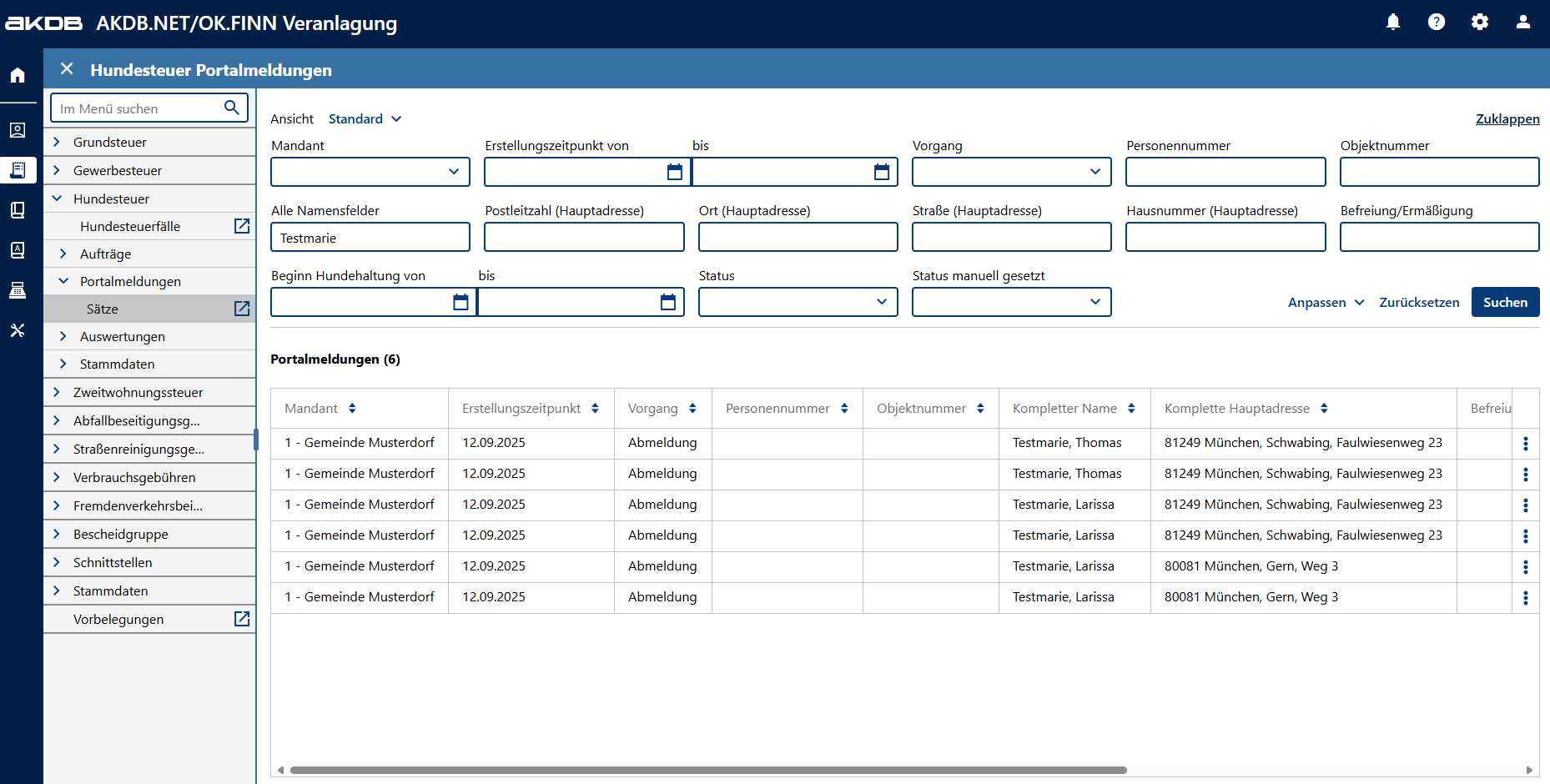1550x784 pixels.
Task: Open row actions menu for first Testmarie, Thomas row
Action: pos(1526,444)
